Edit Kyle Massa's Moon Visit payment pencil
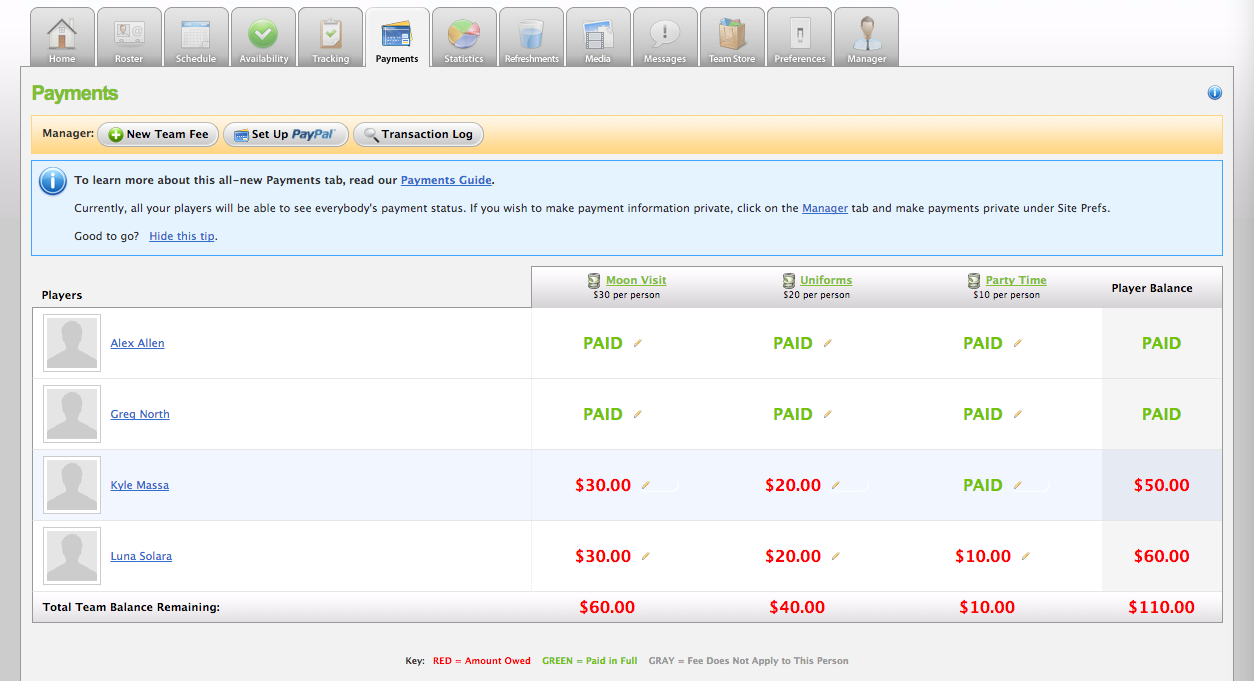Screen dimensions: 1254x681 [x=646, y=485]
